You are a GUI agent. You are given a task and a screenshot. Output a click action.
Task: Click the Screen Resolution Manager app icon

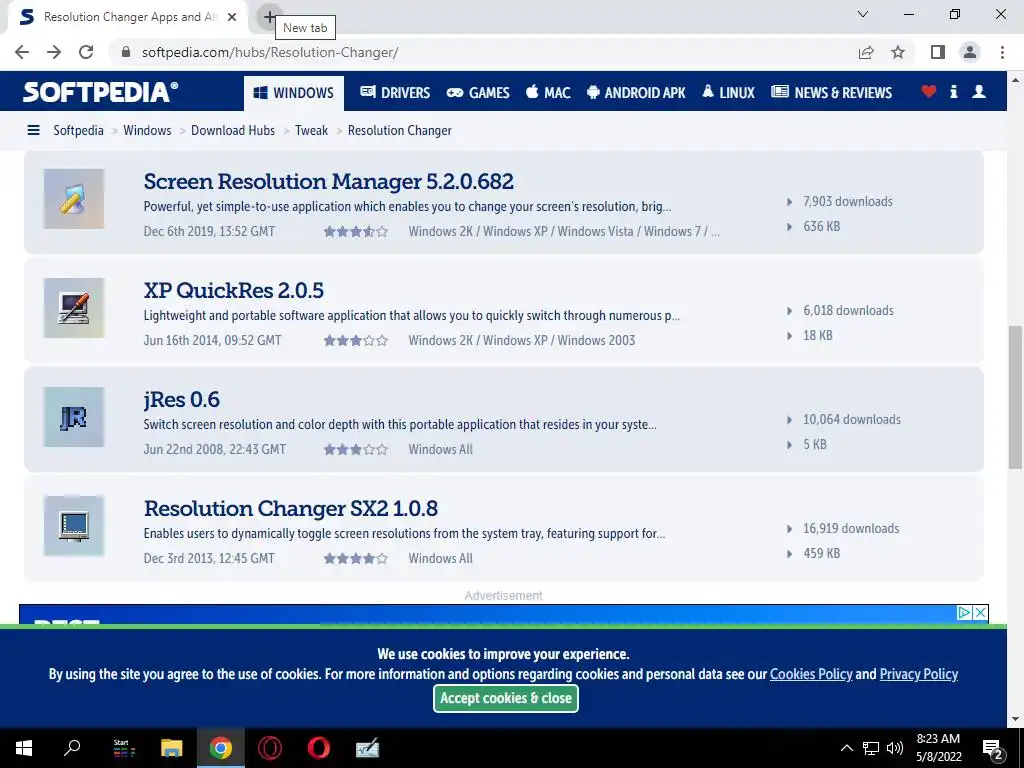point(74,199)
